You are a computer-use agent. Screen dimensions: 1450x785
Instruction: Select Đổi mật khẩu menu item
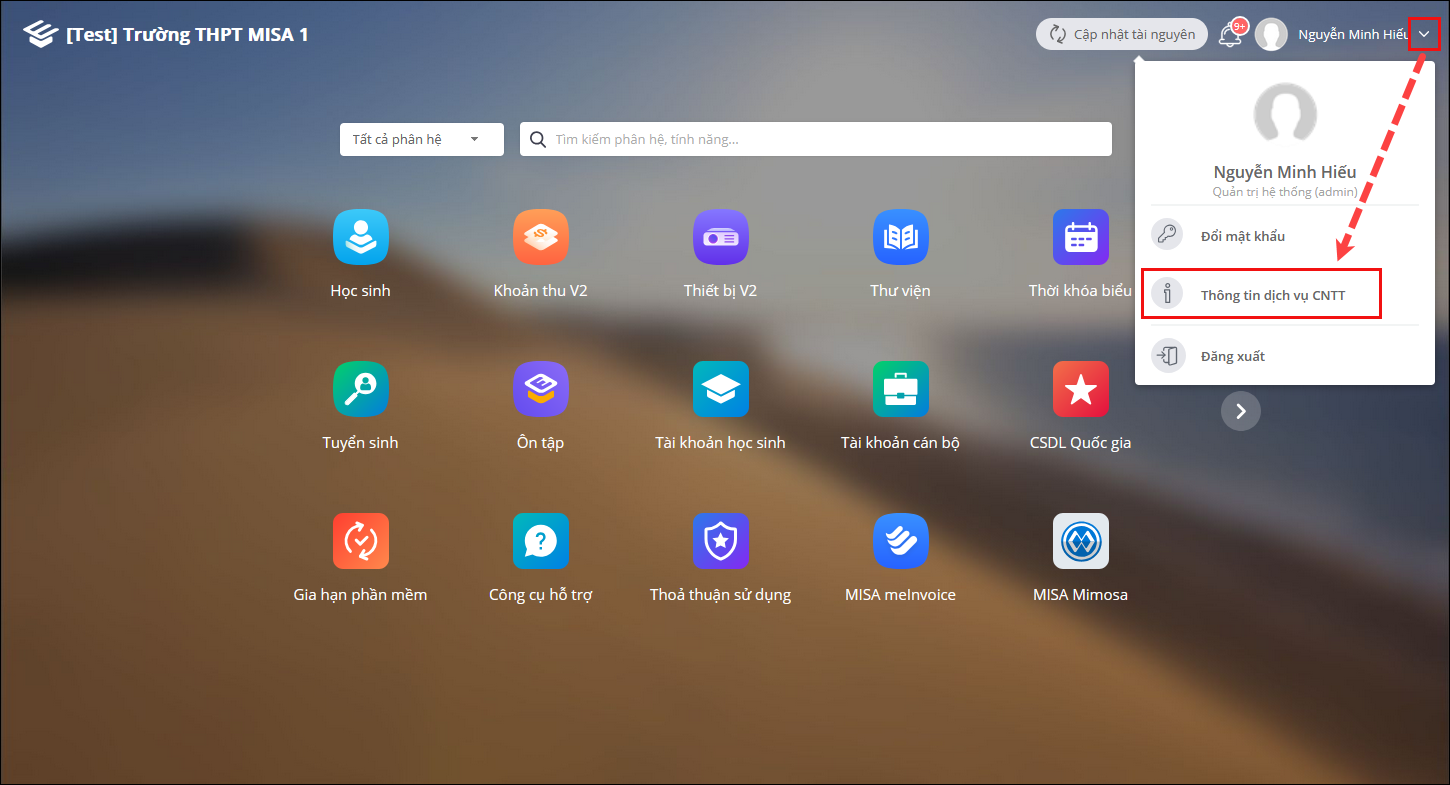[1242, 236]
